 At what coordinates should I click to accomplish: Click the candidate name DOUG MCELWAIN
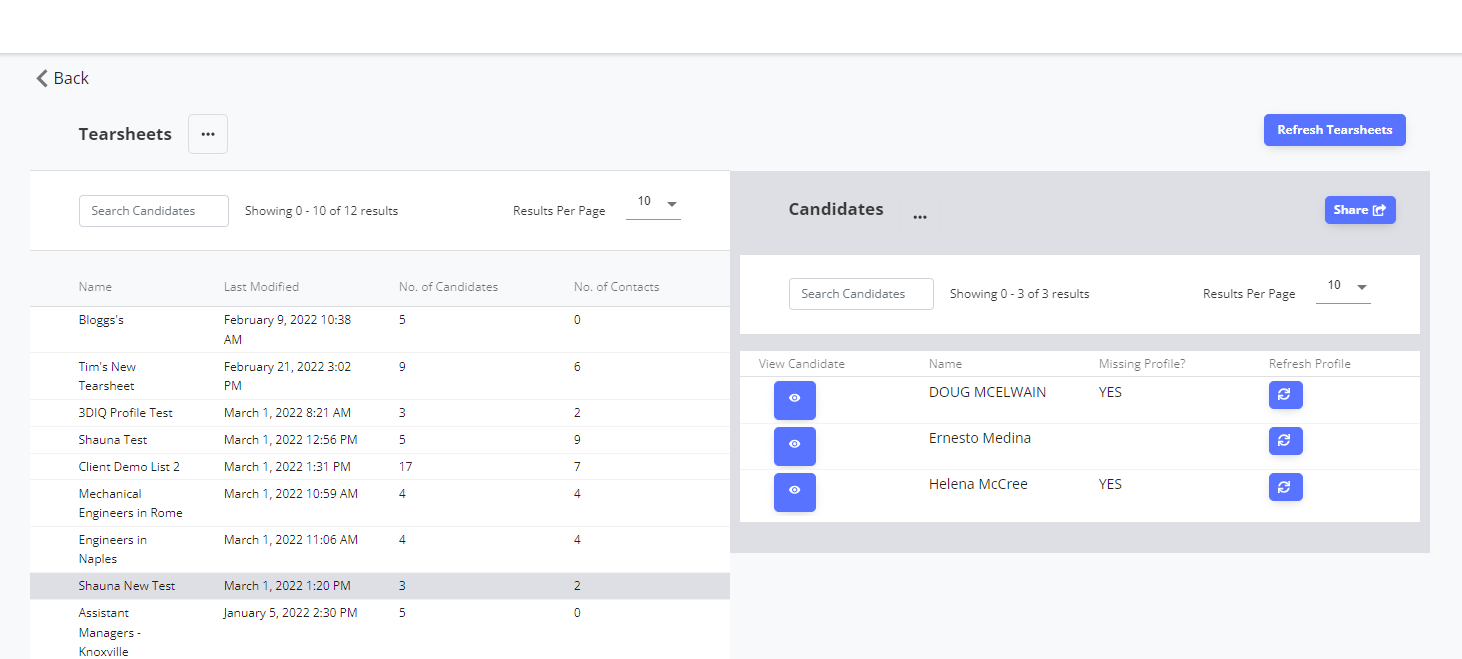(x=987, y=392)
